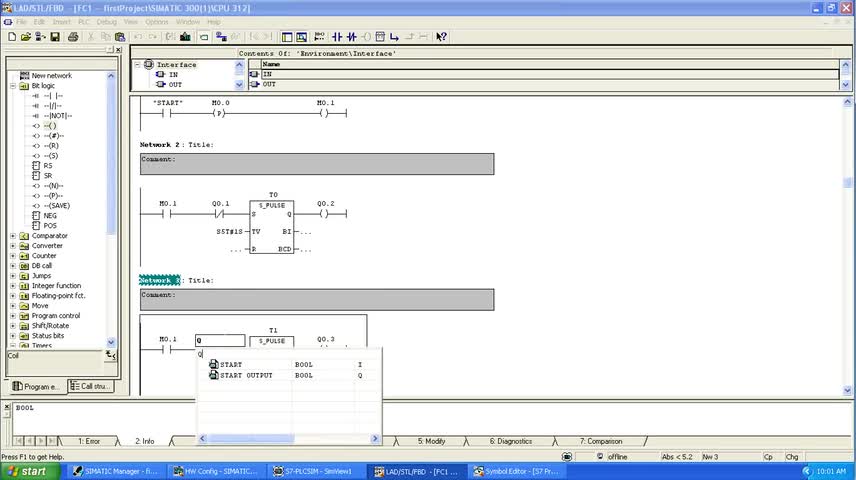The height and width of the screenshot is (480, 856).
Task: Expand the Integer function folder
Action: pyautogui.click(x=13, y=286)
